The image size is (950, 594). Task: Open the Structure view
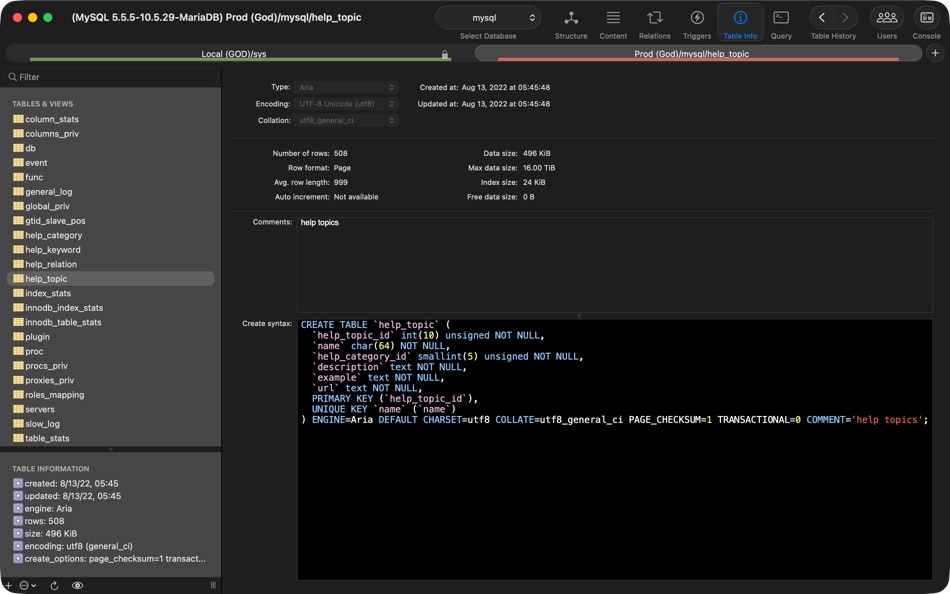click(571, 23)
